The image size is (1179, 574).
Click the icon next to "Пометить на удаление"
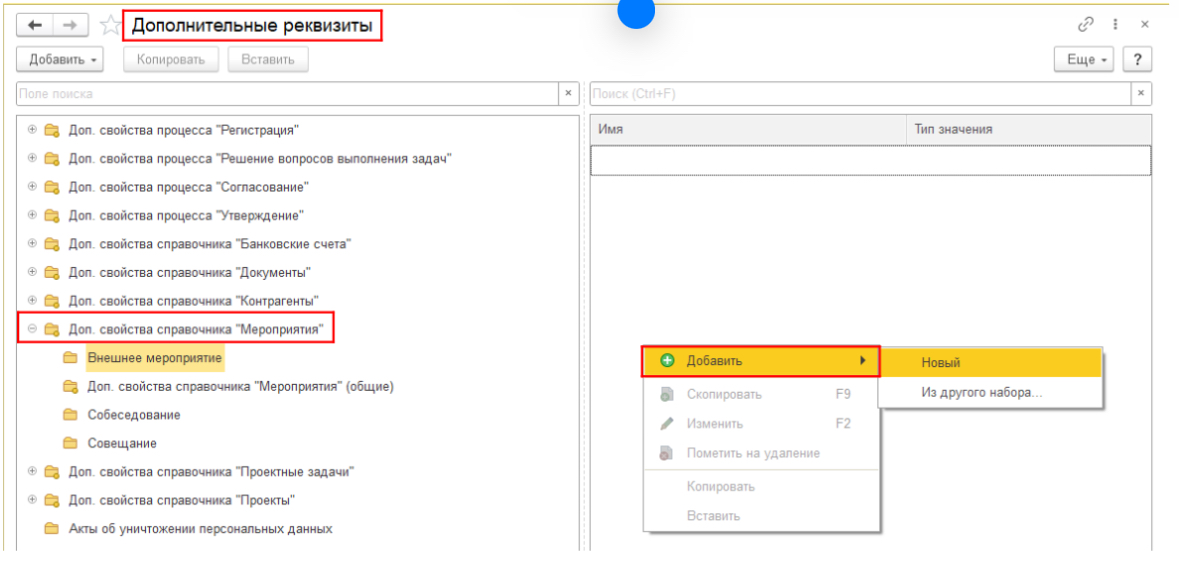tap(666, 454)
